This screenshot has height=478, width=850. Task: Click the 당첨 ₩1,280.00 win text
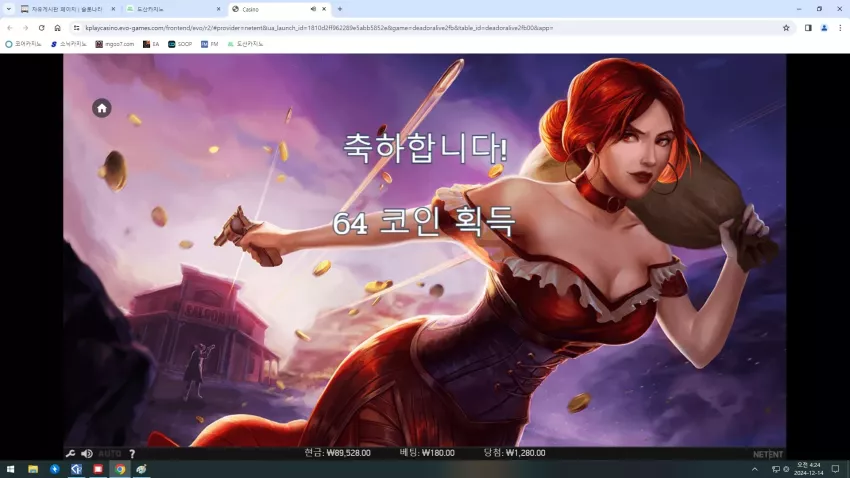click(x=514, y=453)
